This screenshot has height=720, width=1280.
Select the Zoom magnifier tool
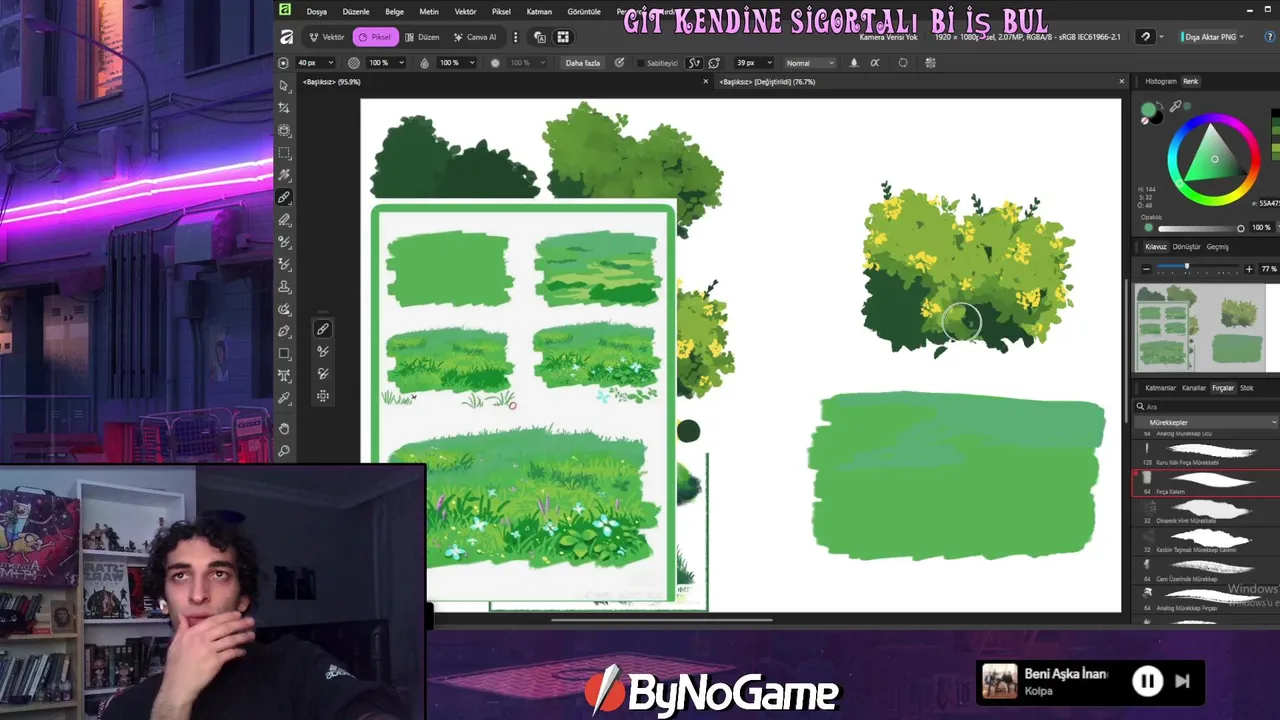(x=284, y=451)
